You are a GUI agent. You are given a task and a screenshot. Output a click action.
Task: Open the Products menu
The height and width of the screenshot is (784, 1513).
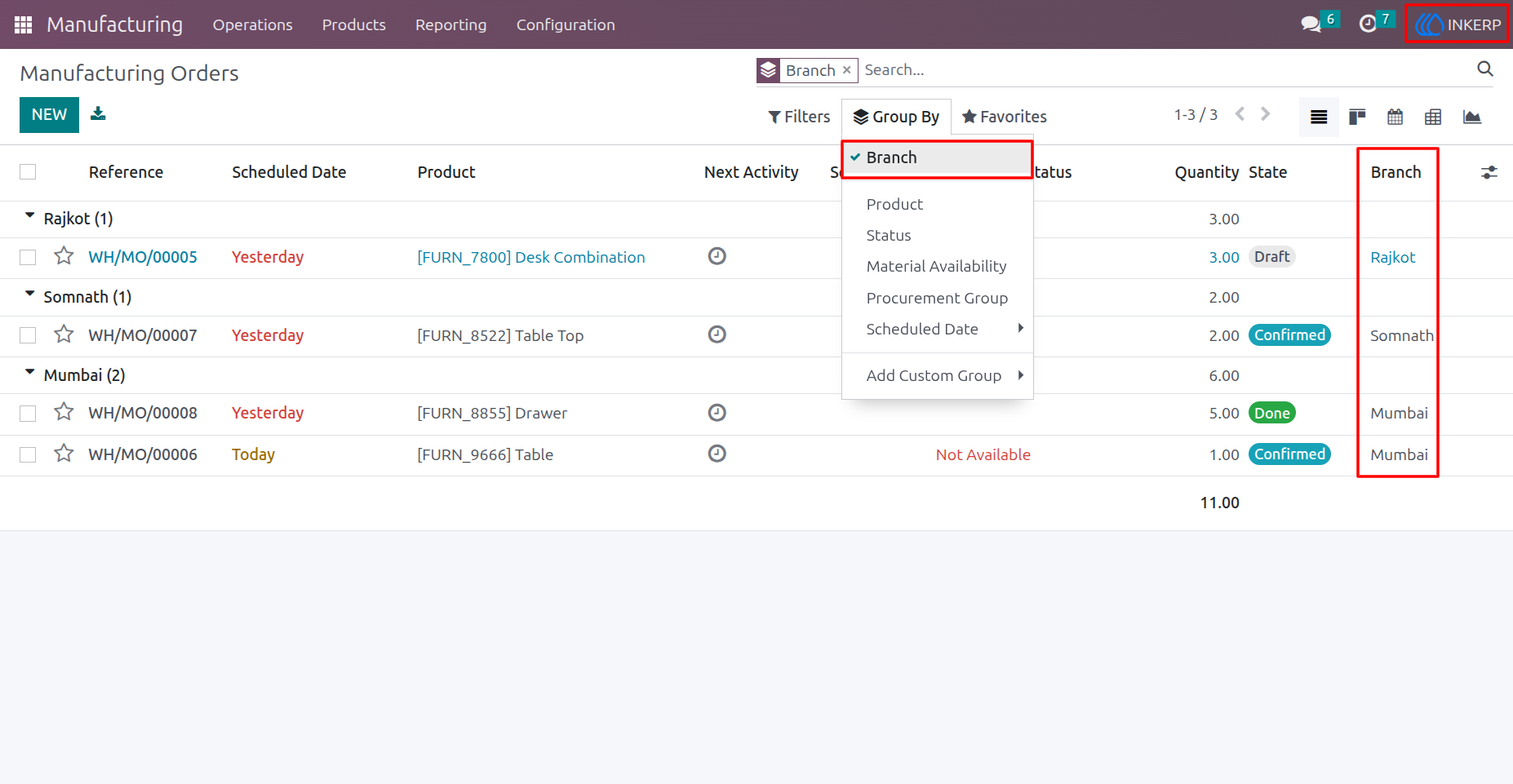pos(354,24)
